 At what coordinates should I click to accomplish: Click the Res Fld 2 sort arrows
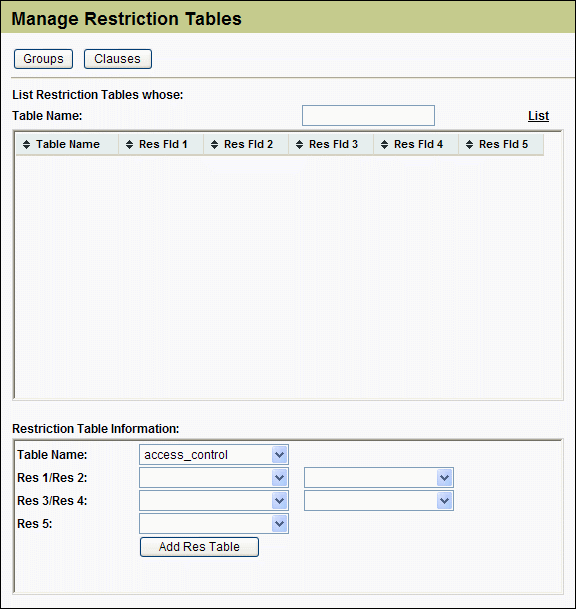tap(214, 144)
